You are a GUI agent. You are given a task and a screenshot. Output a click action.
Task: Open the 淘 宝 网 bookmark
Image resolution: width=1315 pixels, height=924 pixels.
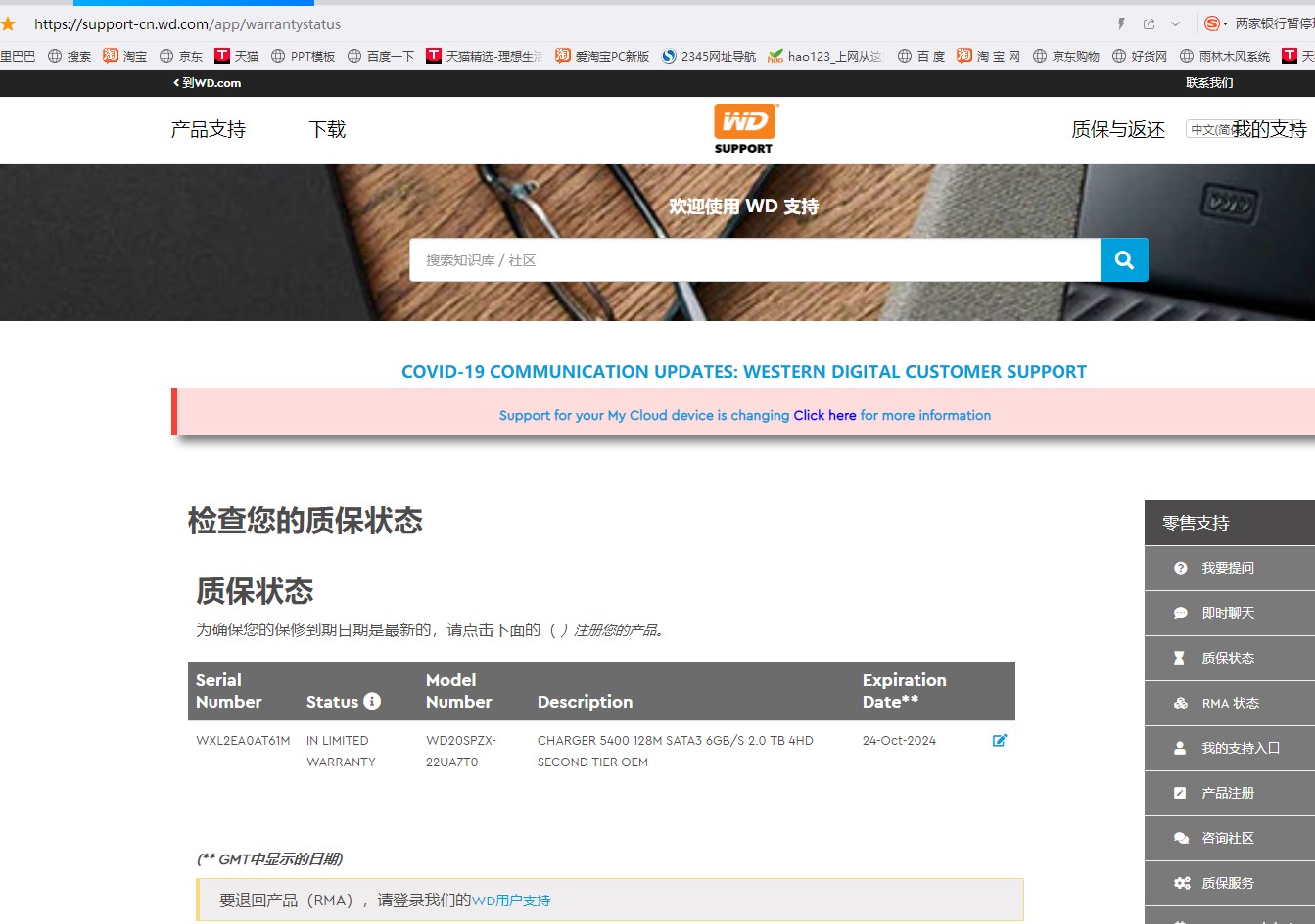(989, 56)
